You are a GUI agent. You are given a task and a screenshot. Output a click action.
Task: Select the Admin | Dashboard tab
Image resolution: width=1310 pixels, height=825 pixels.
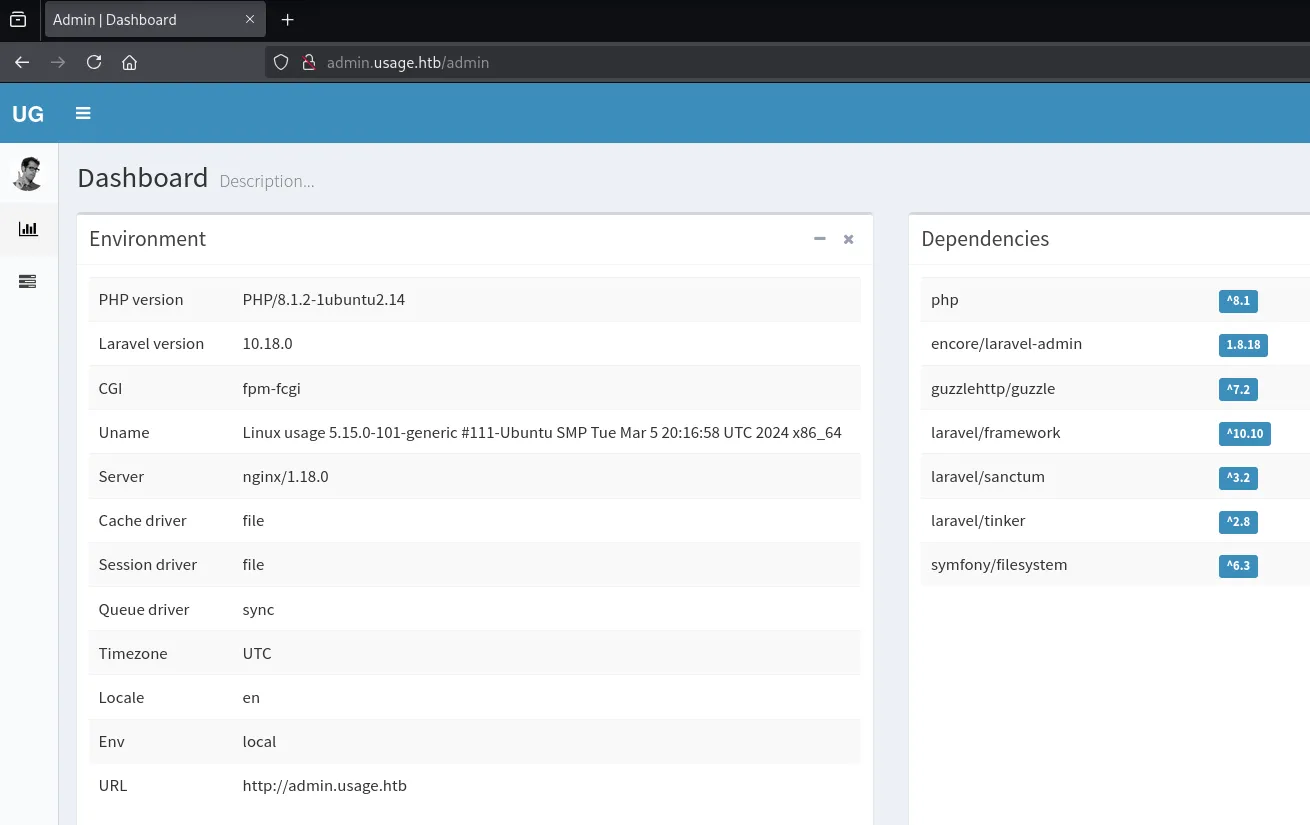pyautogui.click(x=140, y=20)
